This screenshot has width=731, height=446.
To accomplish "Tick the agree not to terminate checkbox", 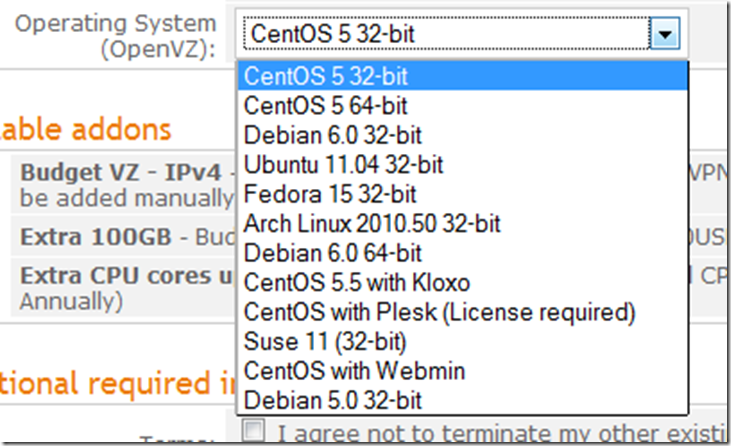I will [254, 430].
